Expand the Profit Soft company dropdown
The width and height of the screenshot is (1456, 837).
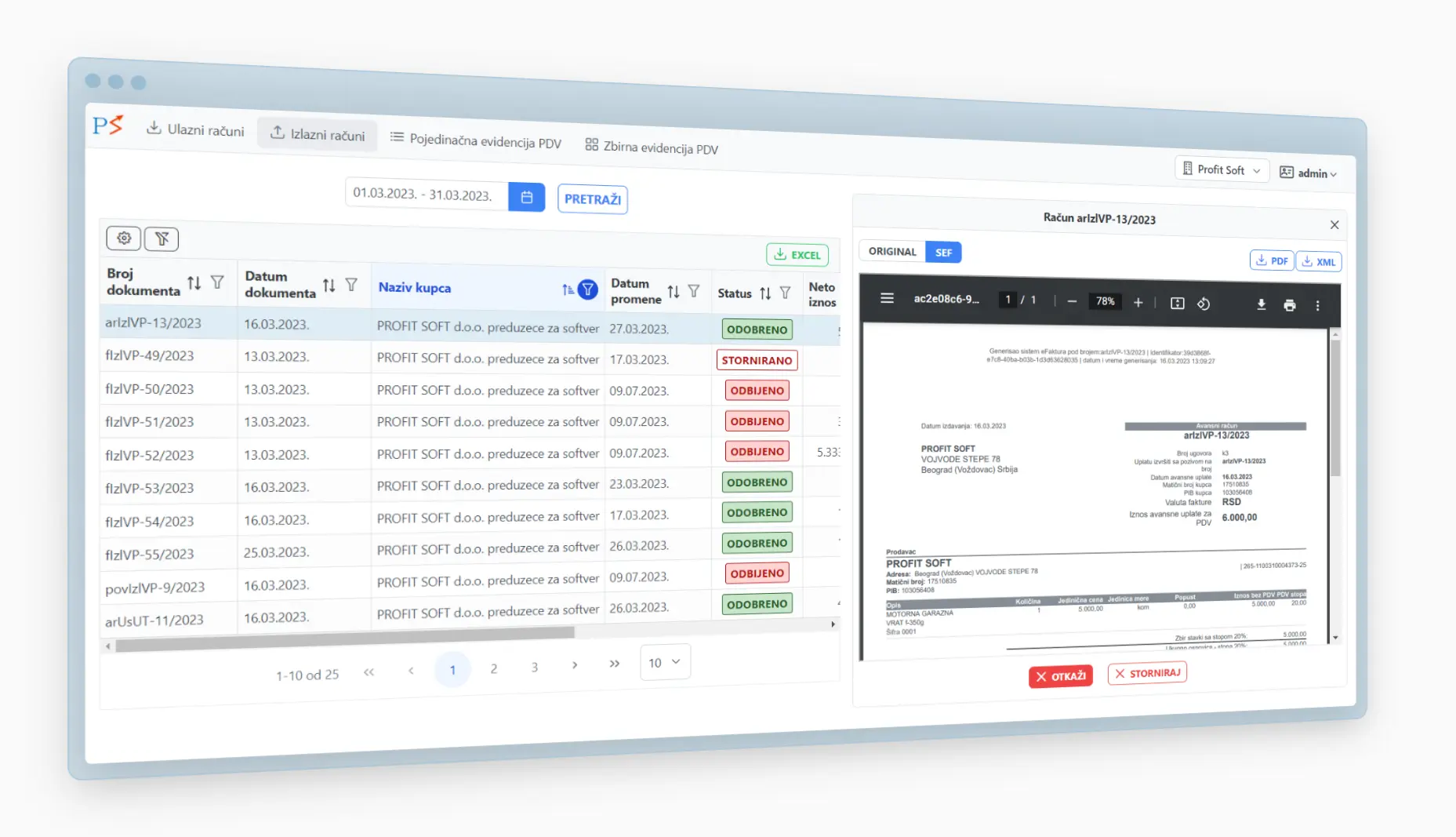coord(1222,169)
